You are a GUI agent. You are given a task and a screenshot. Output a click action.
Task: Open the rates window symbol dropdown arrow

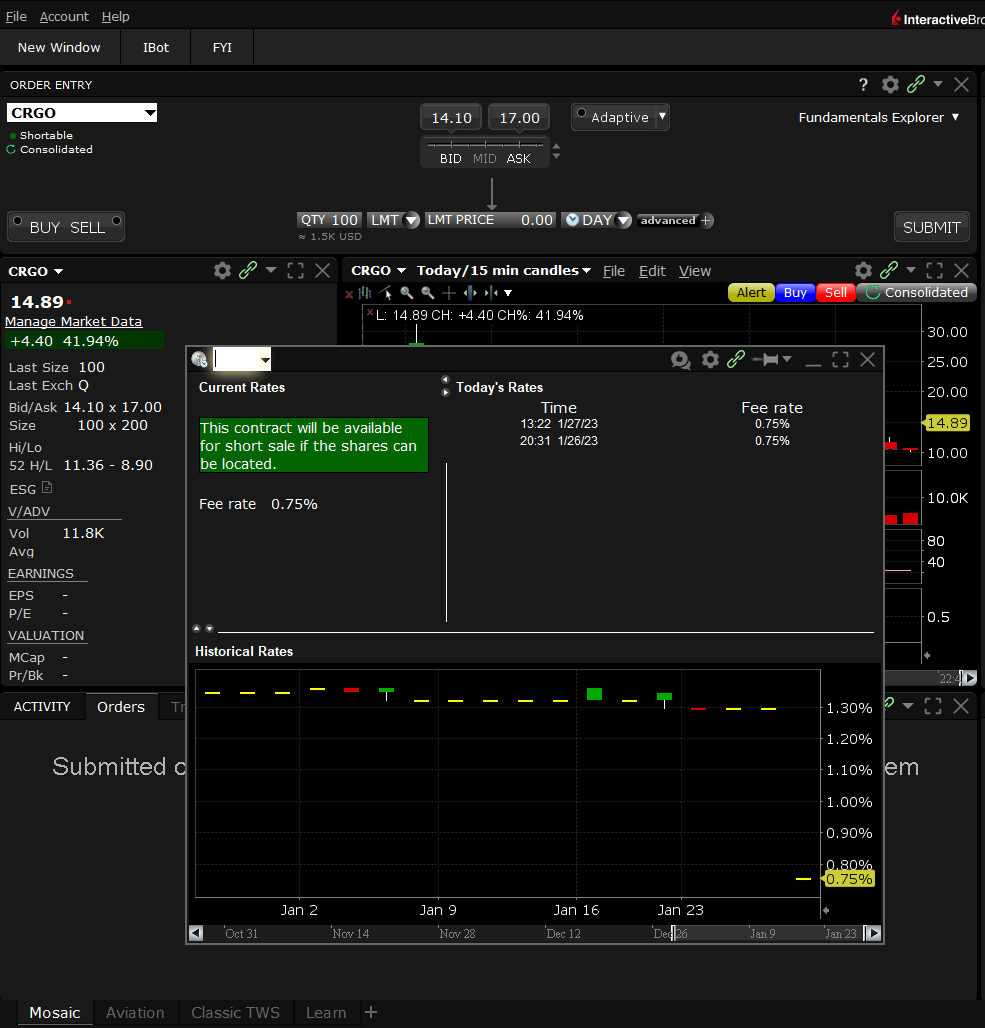[x=265, y=360]
